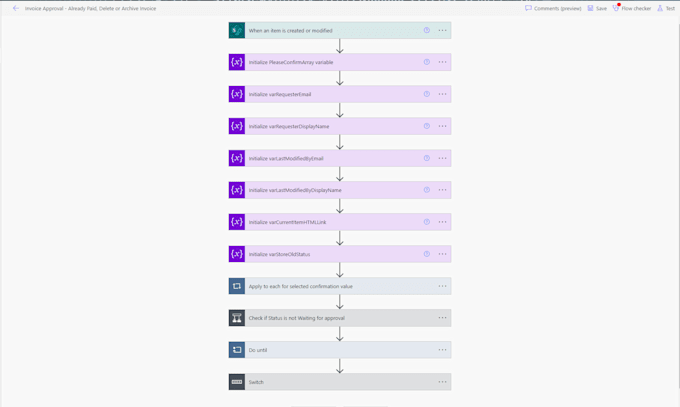Click variable icon of PleaseConfirmArray step
This screenshot has width=680, height=407.
click(x=237, y=62)
